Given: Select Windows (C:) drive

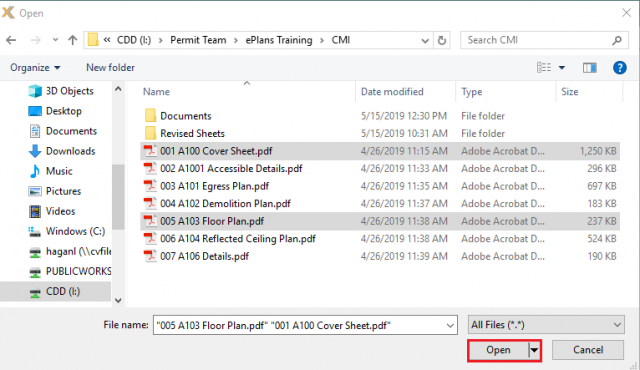Looking at the screenshot, I should [x=67, y=231].
